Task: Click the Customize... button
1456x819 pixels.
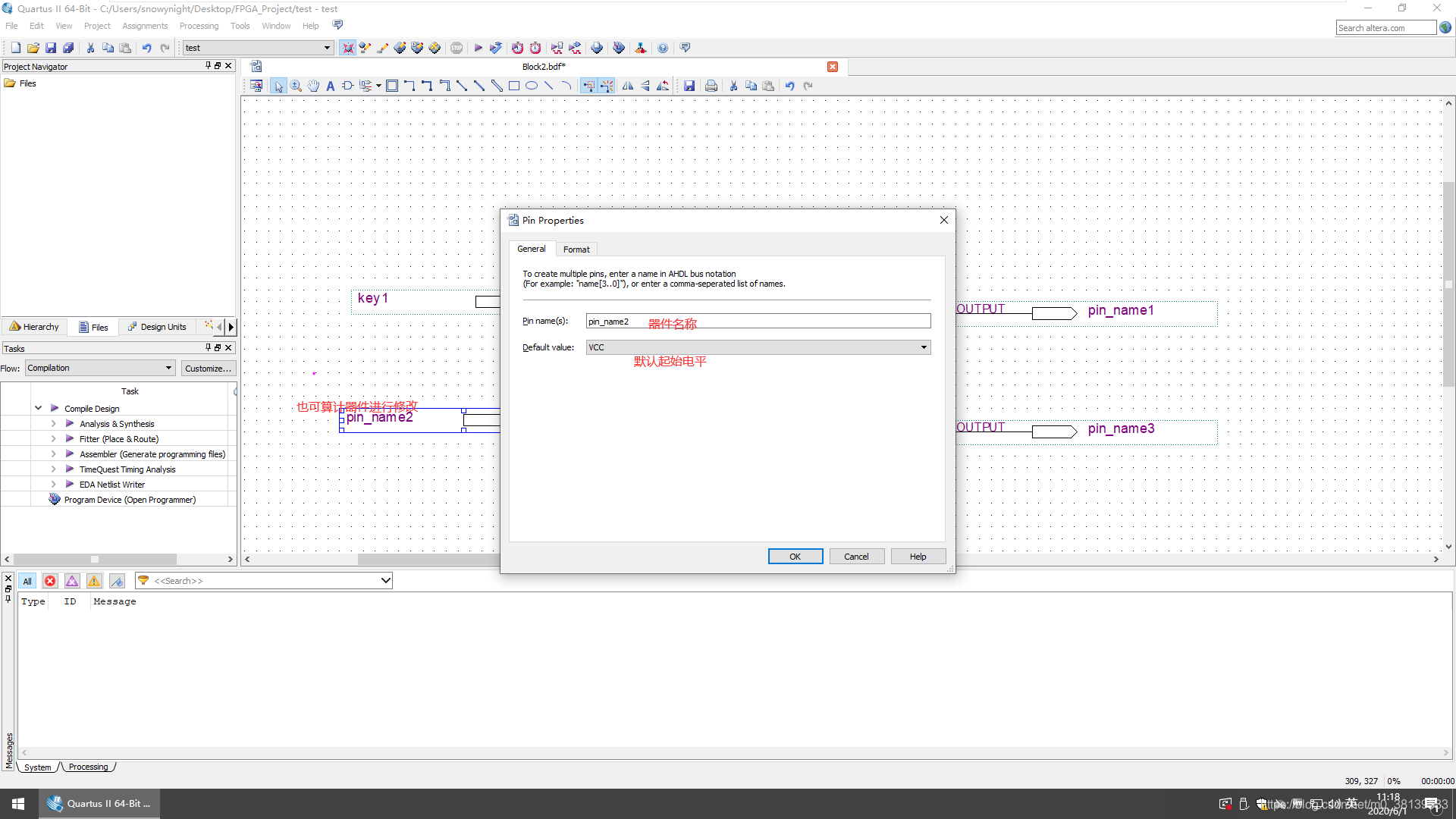Action: point(208,369)
